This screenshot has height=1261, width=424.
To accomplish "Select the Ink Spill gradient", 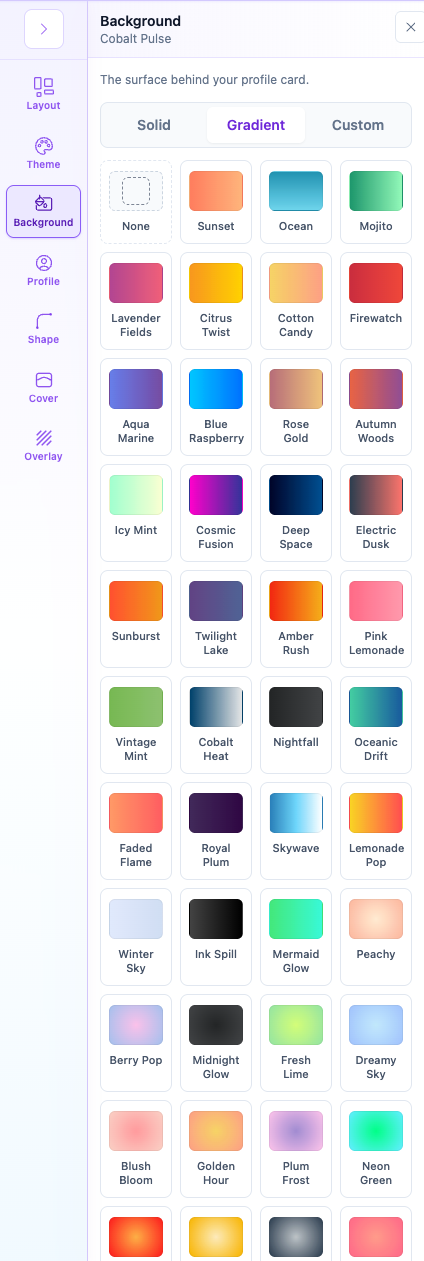I will click(x=216, y=937).
